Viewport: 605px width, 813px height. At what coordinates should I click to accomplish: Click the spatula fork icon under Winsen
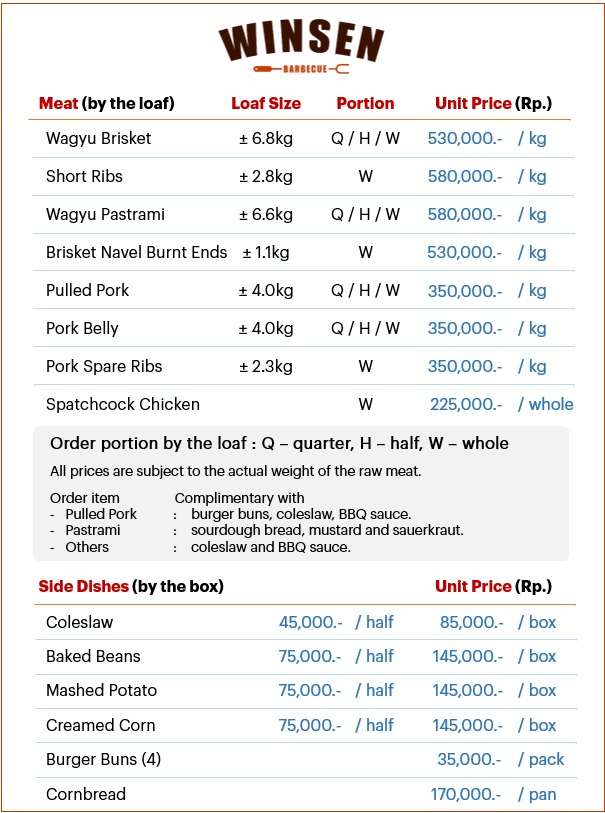click(301, 69)
